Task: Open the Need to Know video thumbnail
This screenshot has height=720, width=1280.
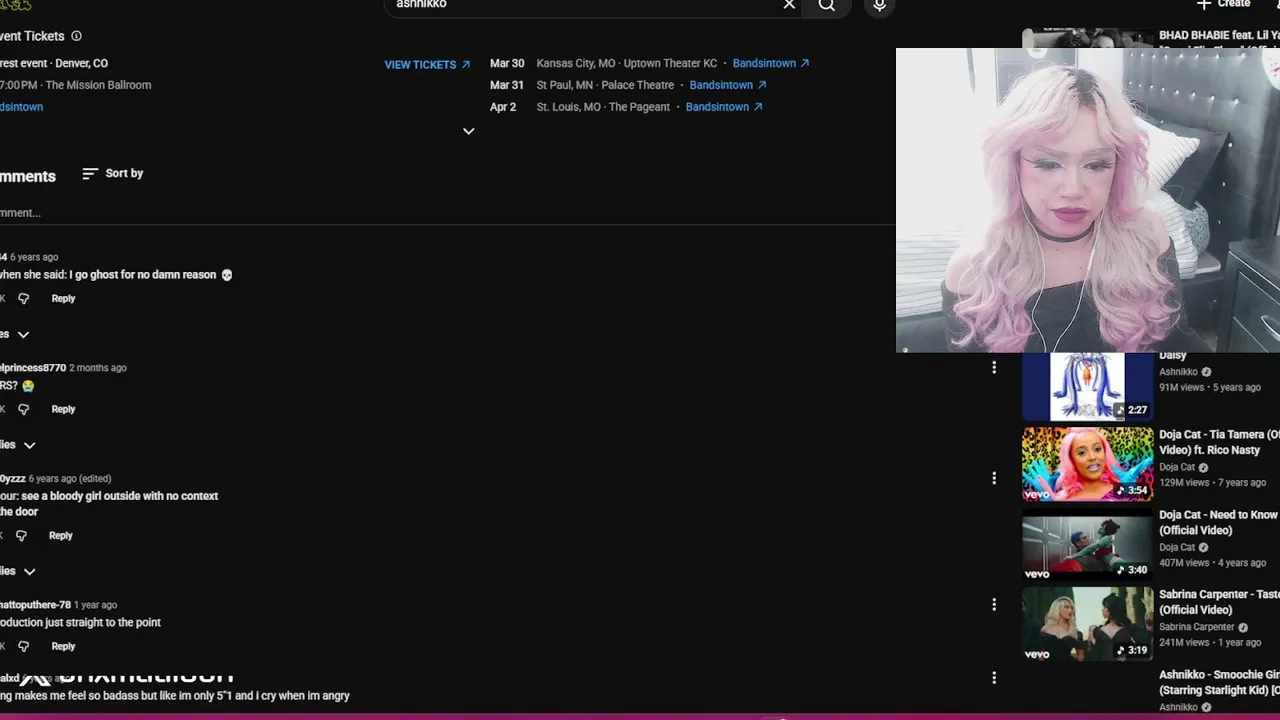Action: tap(1088, 544)
